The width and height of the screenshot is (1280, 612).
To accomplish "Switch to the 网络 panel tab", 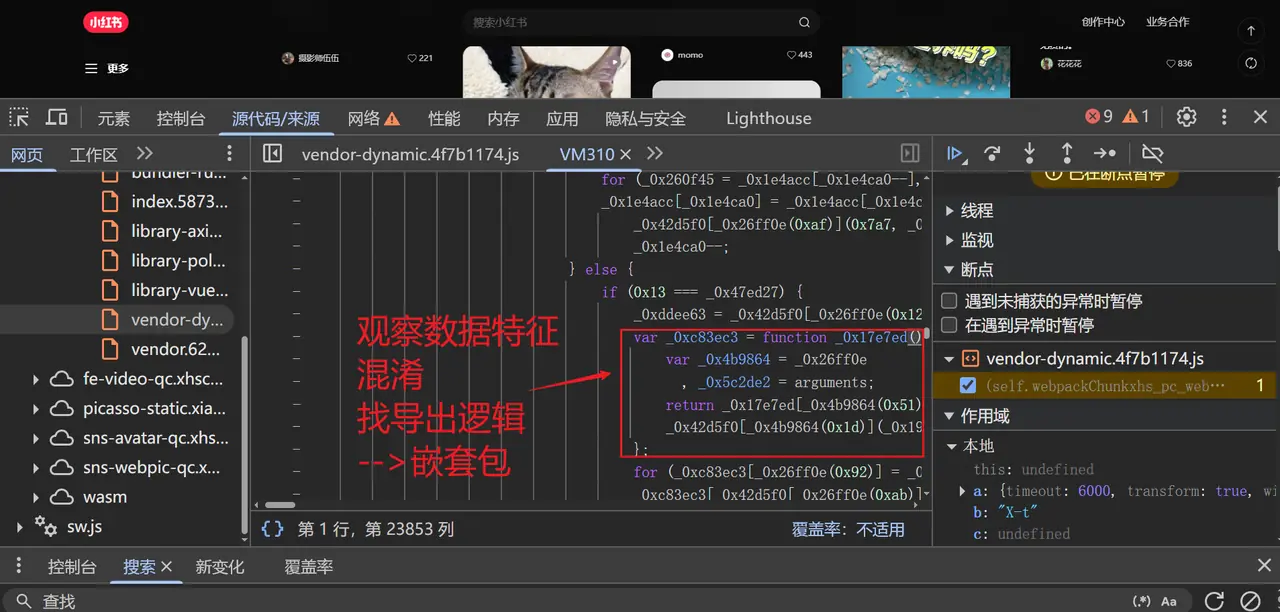I will [362, 117].
